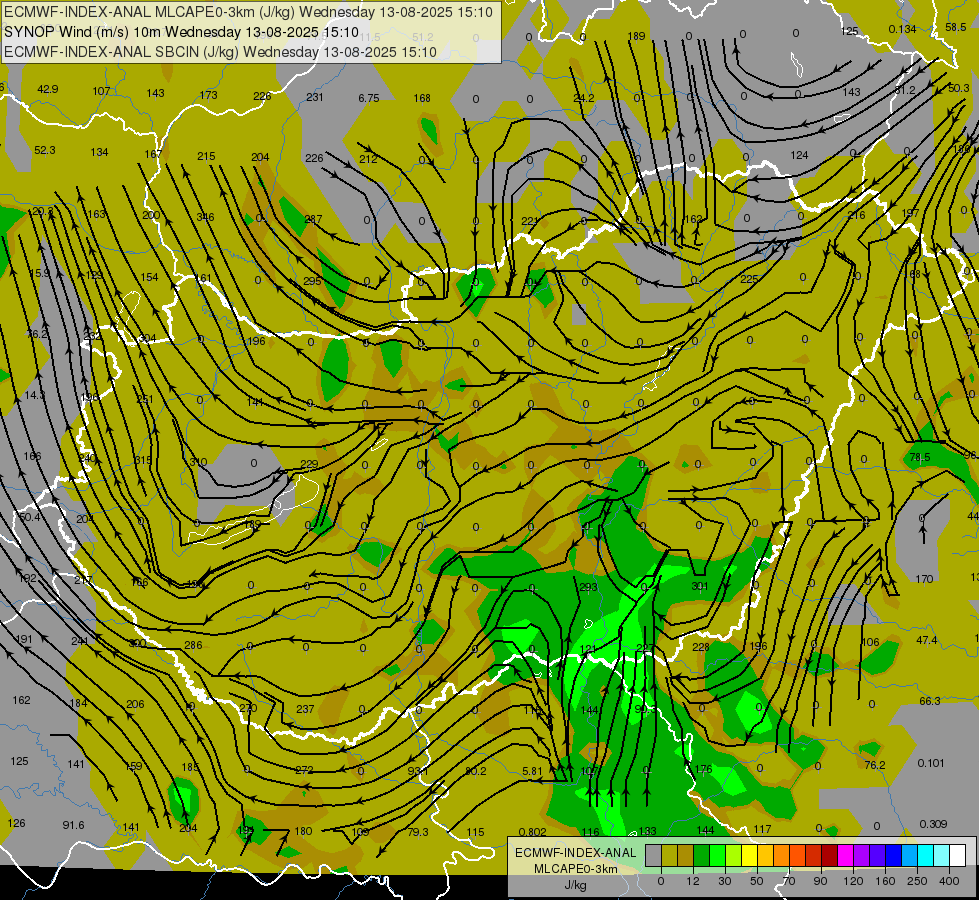Click the map value 0.309
Image resolution: width=979 pixels, height=900 pixels.
coord(933,824)
